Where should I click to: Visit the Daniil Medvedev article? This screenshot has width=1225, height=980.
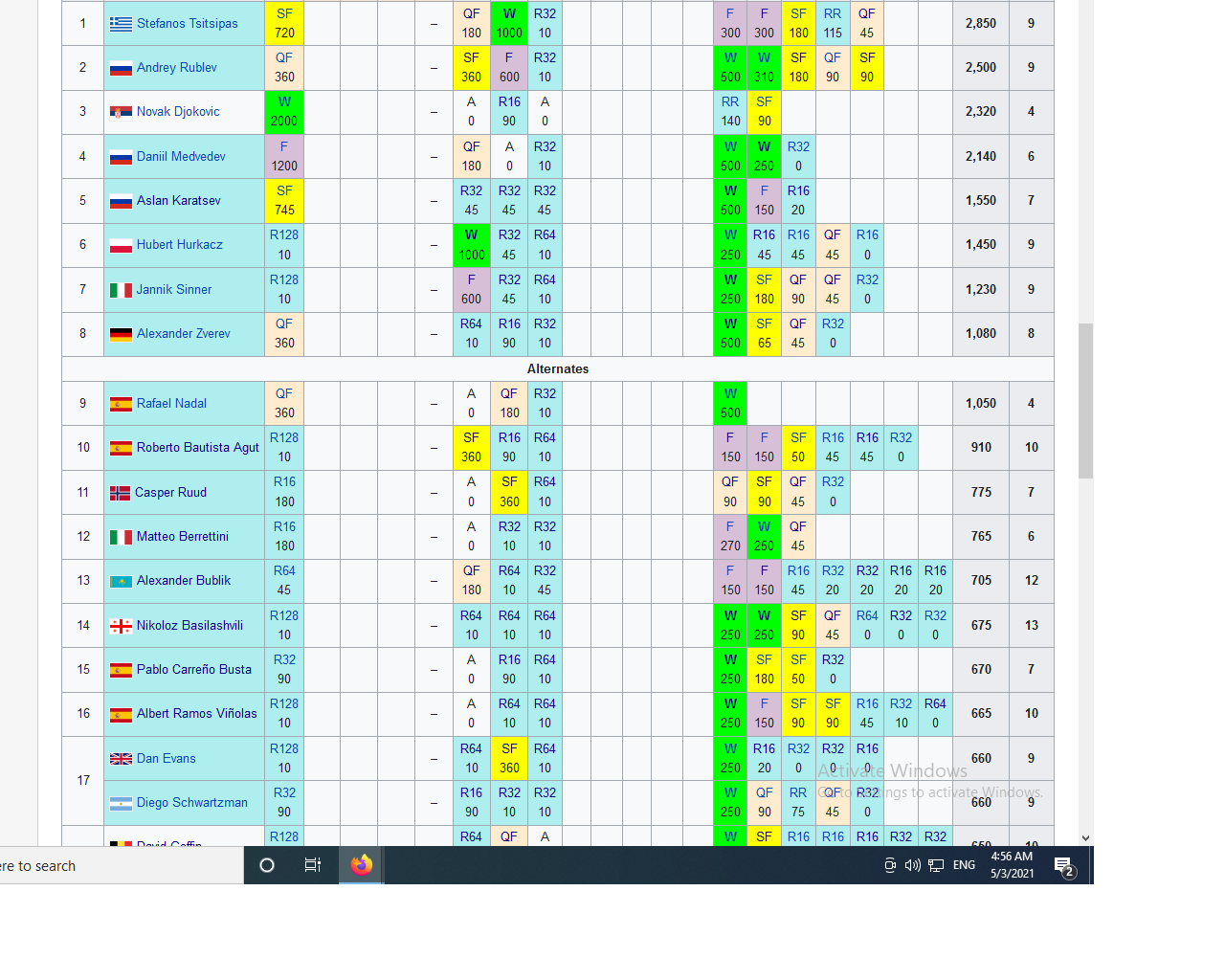click(x=181, y=157)
